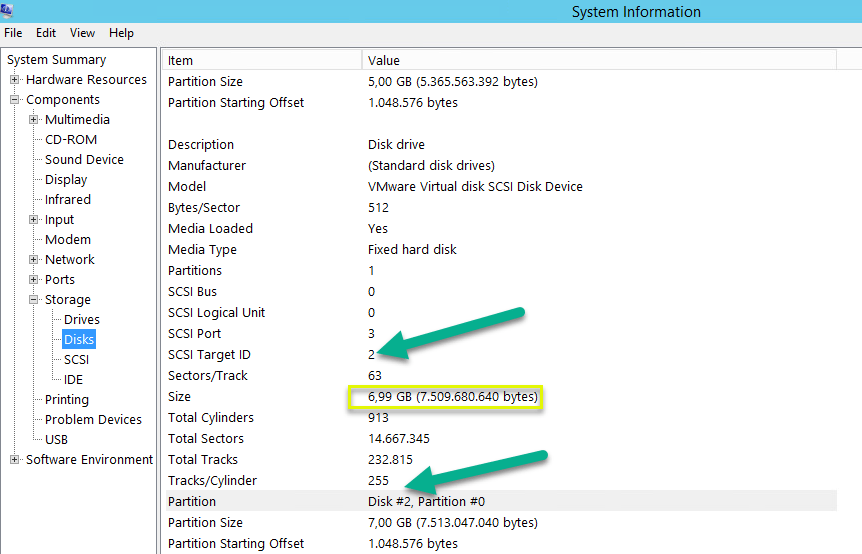
Task: Open the Help menu
Action: [121, 33]
